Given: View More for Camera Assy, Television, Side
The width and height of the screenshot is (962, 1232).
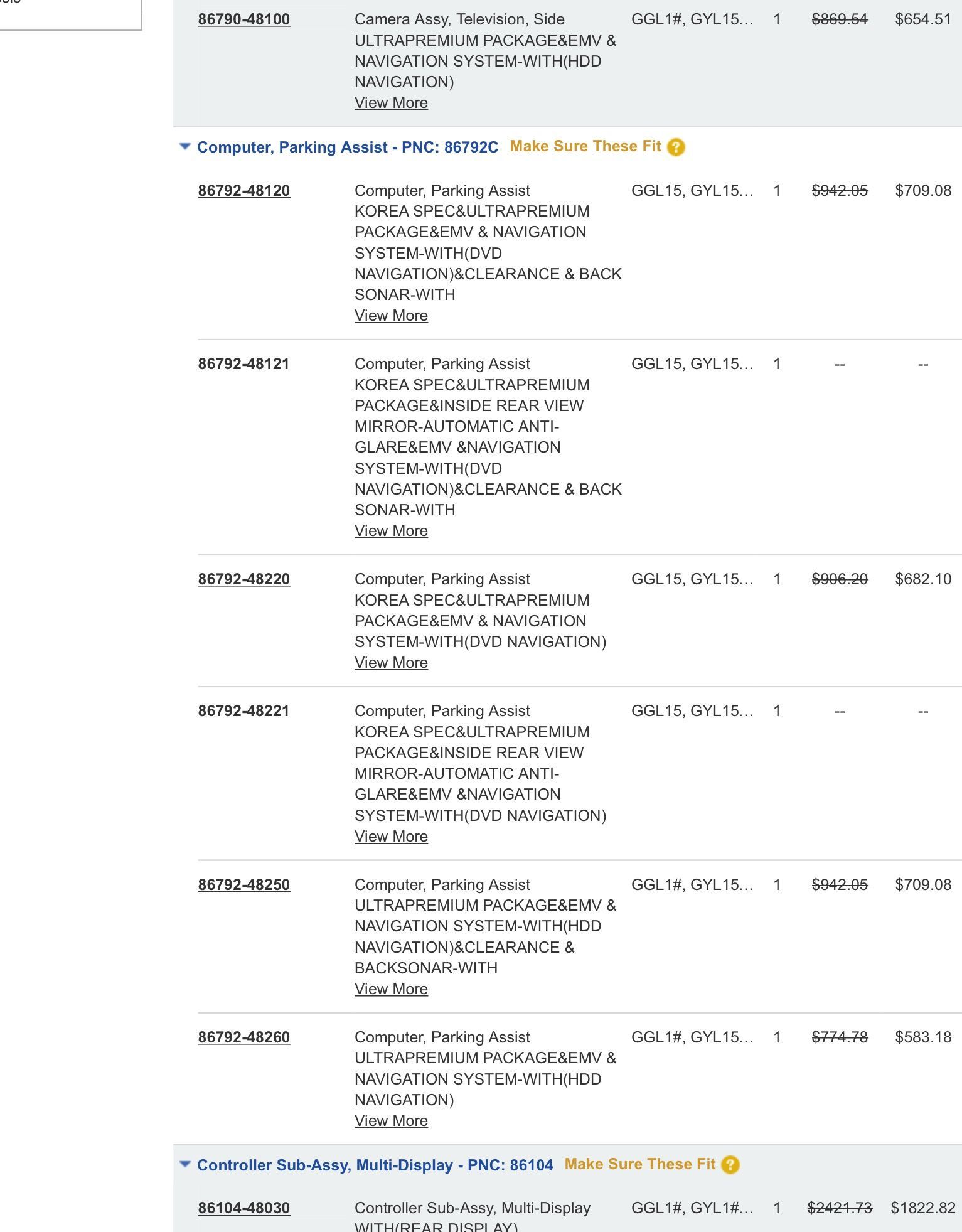Looking at the screenshot, I should tap(391, 103).
